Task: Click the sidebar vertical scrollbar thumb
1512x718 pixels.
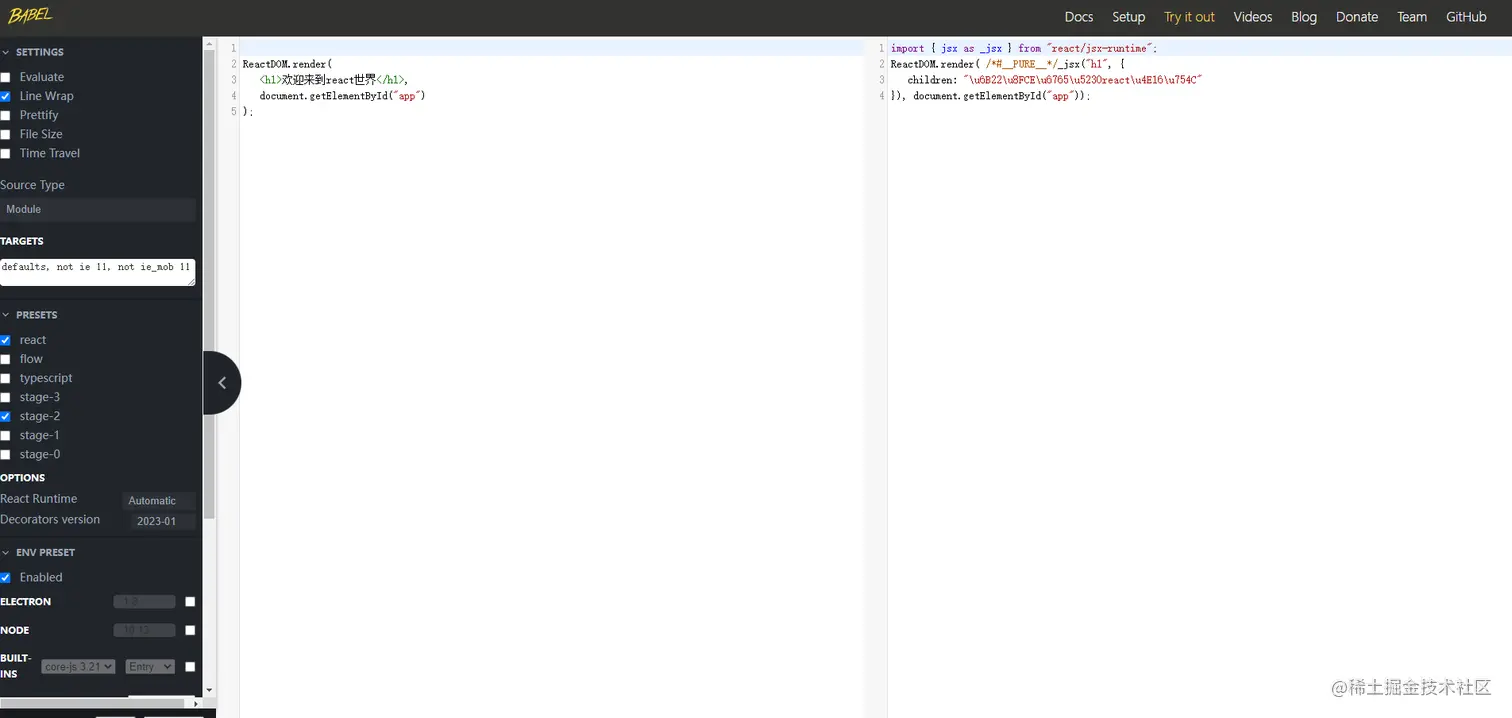Action: (209, 283)
